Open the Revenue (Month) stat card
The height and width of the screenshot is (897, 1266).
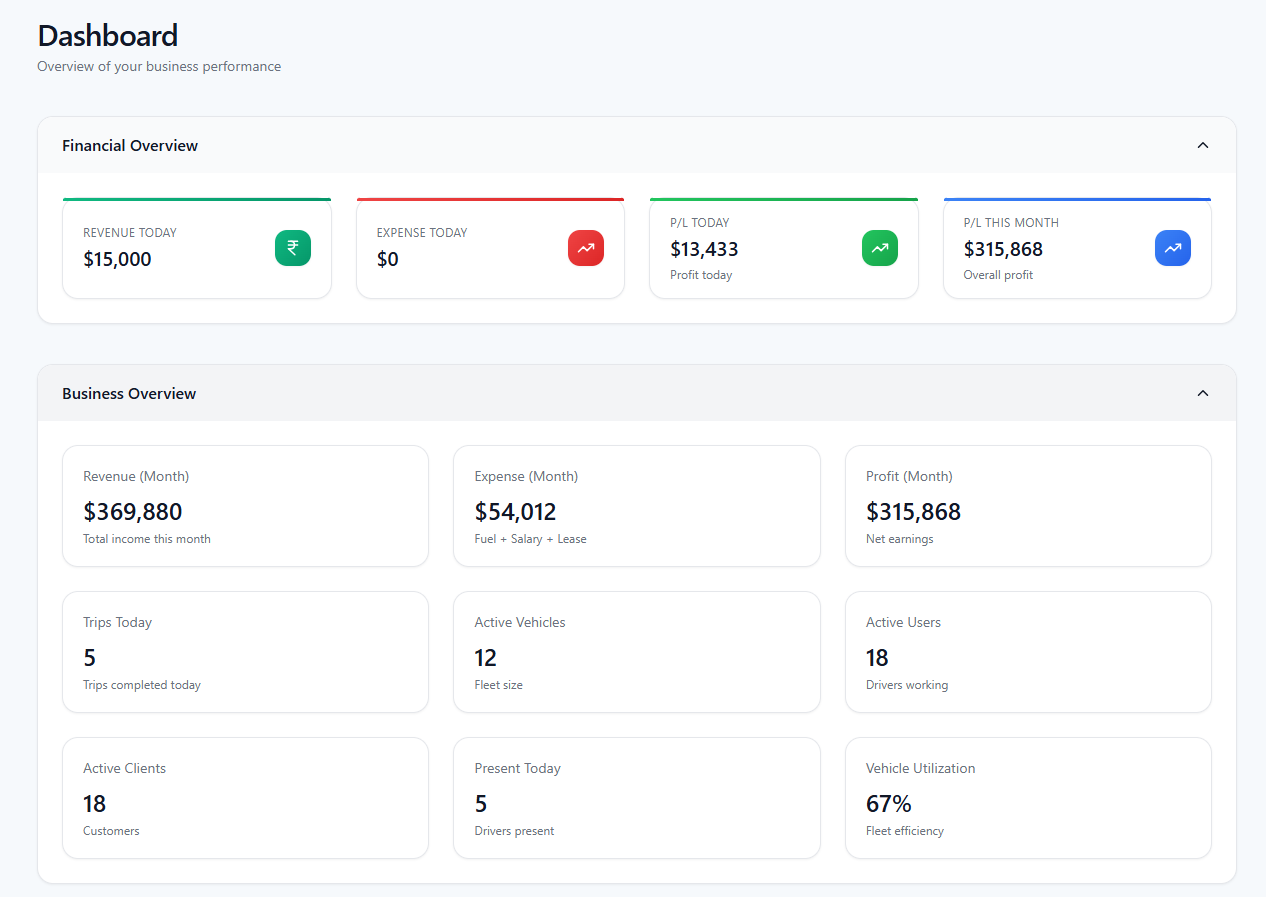click(245, 505)
